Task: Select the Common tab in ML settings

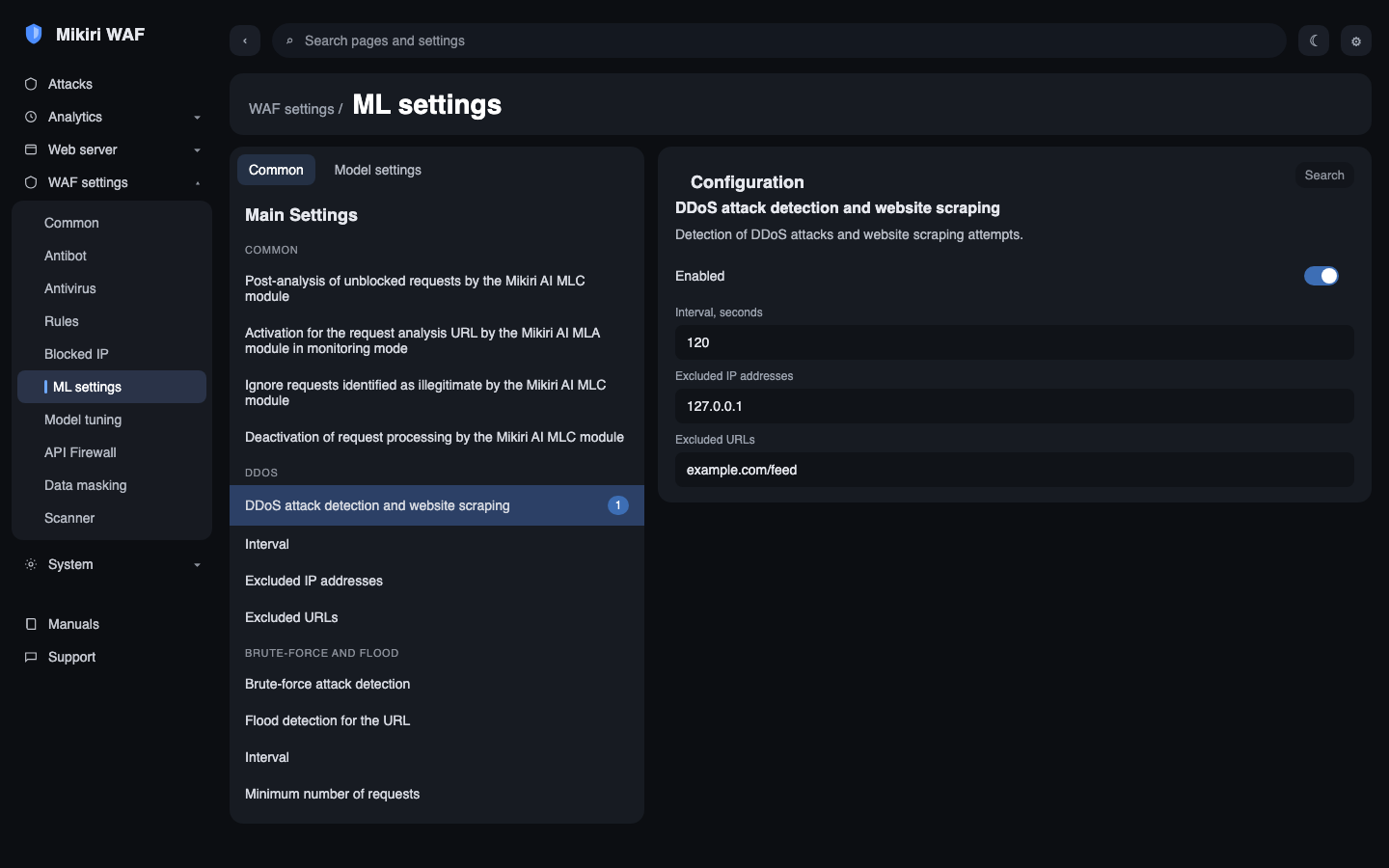Action: [276, 170]
